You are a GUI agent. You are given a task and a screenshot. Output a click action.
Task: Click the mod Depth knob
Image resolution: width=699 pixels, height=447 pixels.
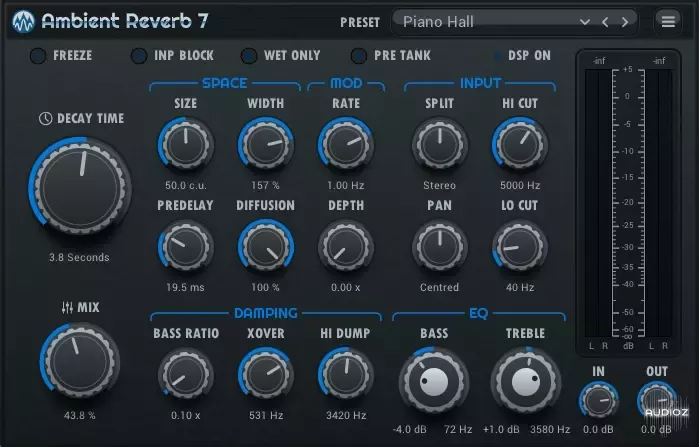coord(346,247)
